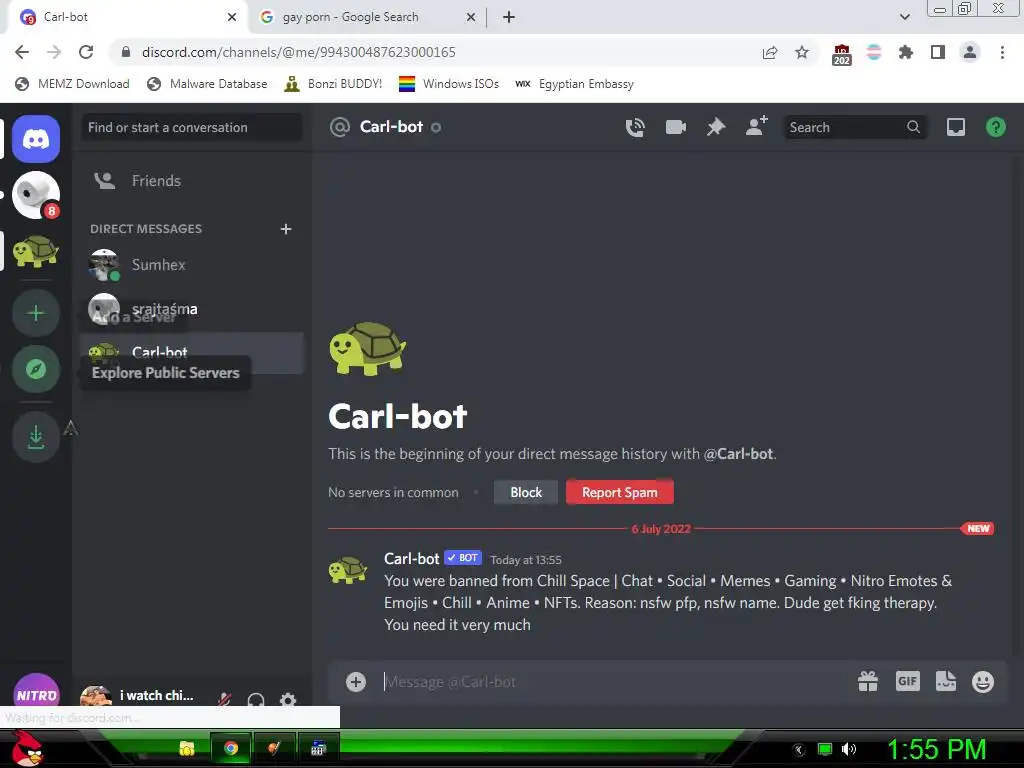Click the Carl-bot username in the message
1024x768 pixels.
pyautogui.click(x=411, y=559)
